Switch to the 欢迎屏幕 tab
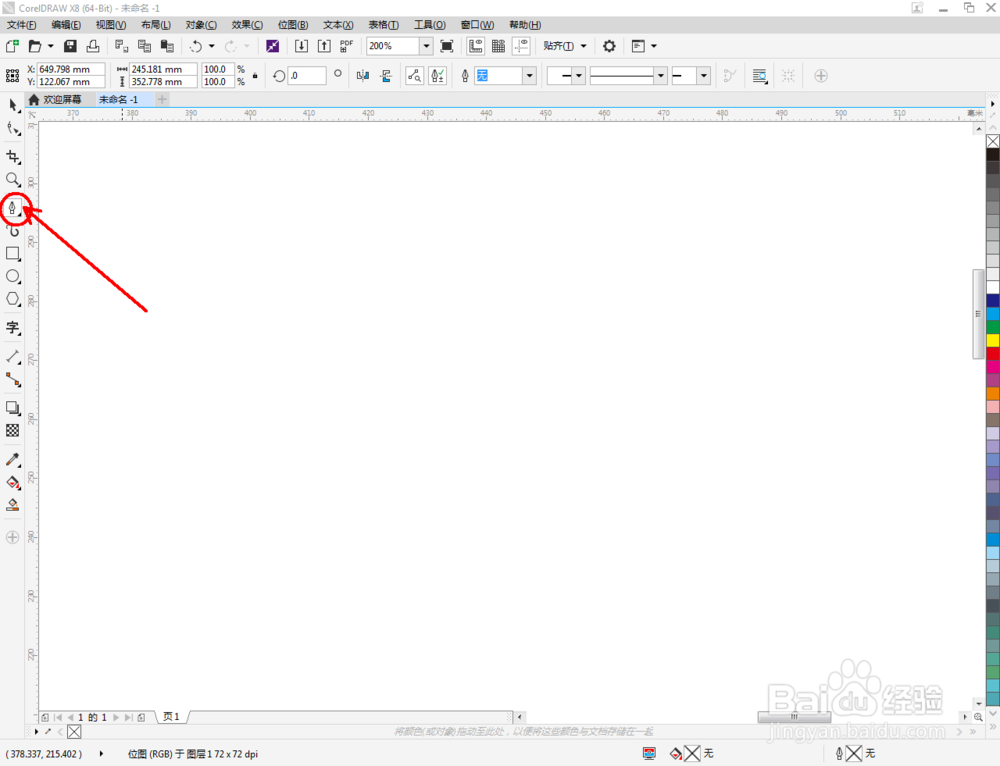This screenshot has height=766, width=1000. point(56,99)
